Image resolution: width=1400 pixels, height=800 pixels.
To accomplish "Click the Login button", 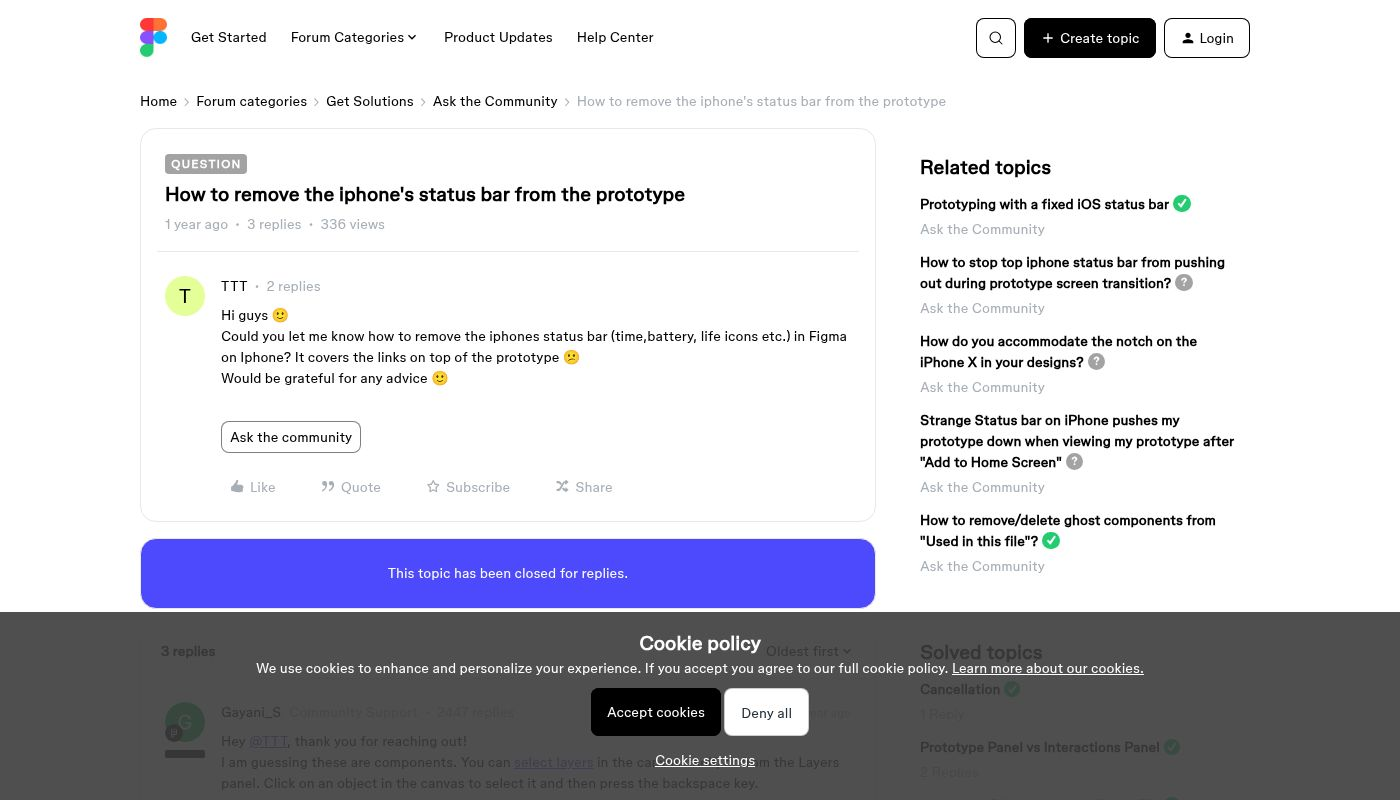I will point(1207,38).
